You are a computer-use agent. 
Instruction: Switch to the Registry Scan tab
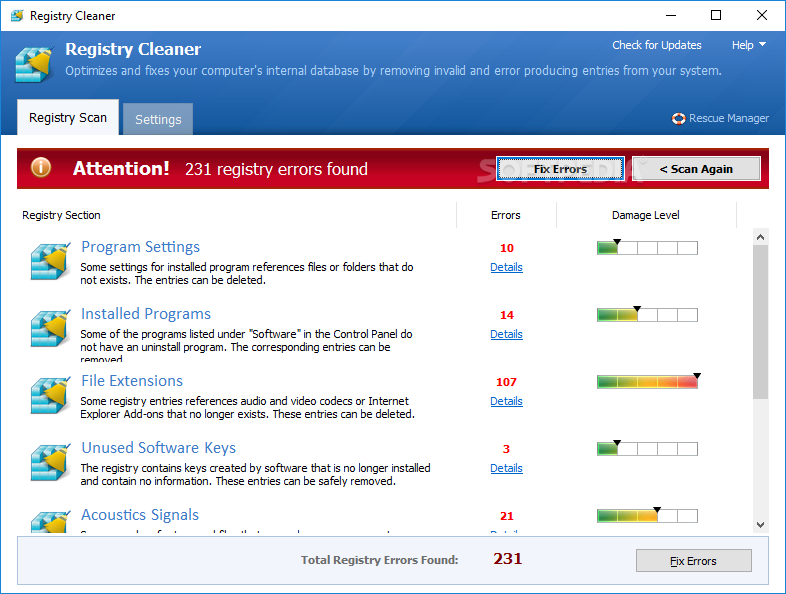[68, 117]
